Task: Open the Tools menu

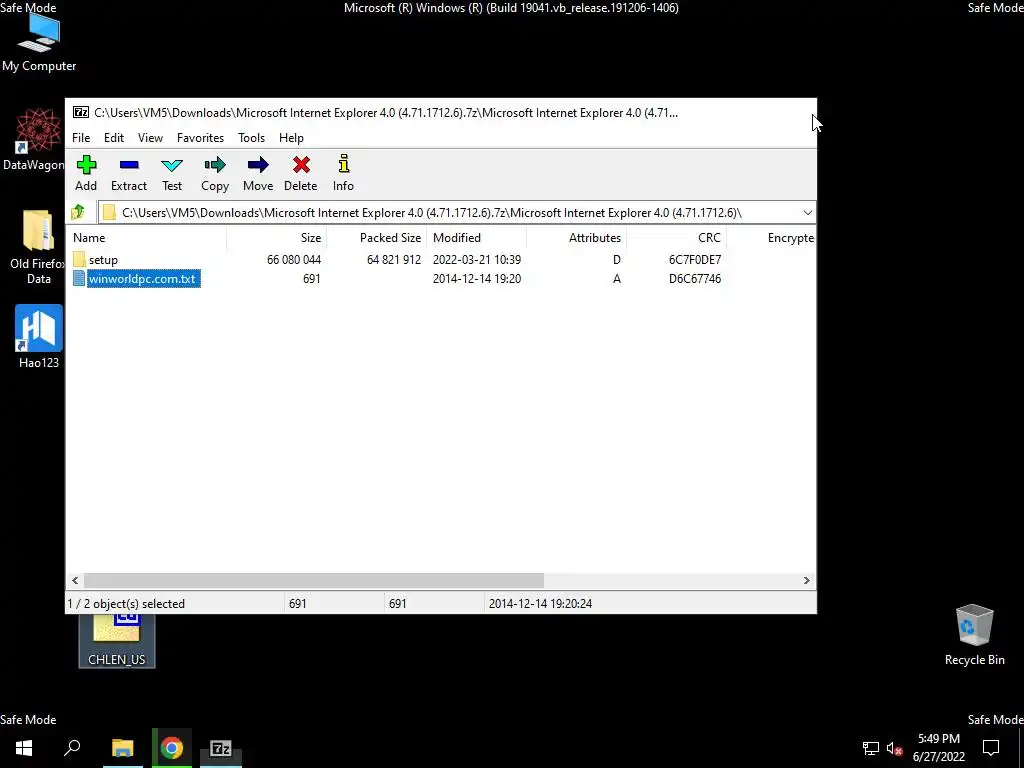Action: pyautogui.click(x=251, y=138)
